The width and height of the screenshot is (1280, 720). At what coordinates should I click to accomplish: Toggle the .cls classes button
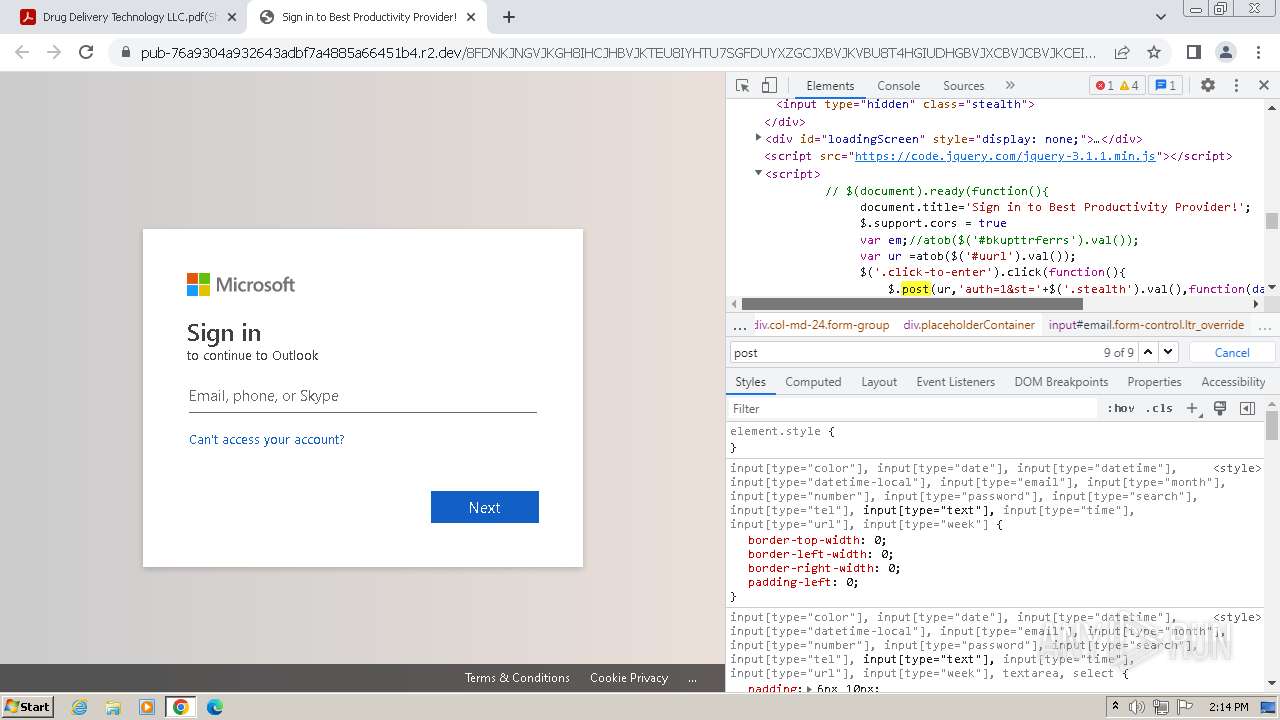pyautogui.click(x=1159, y=408)
